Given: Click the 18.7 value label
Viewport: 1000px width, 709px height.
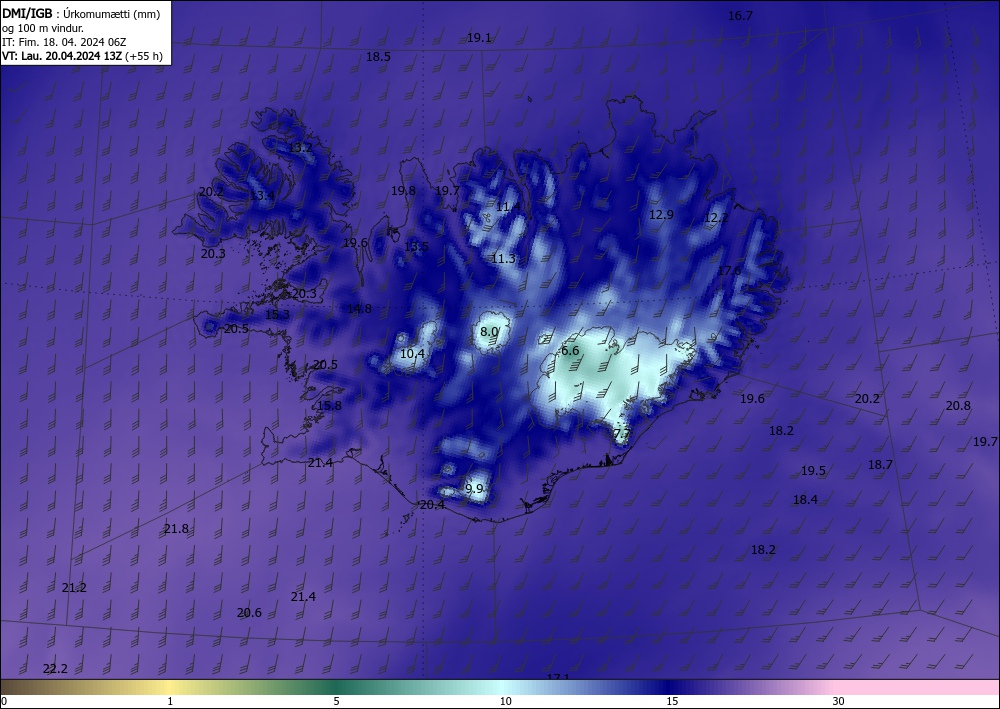Looking at the screenshot, I should [880, 465].
